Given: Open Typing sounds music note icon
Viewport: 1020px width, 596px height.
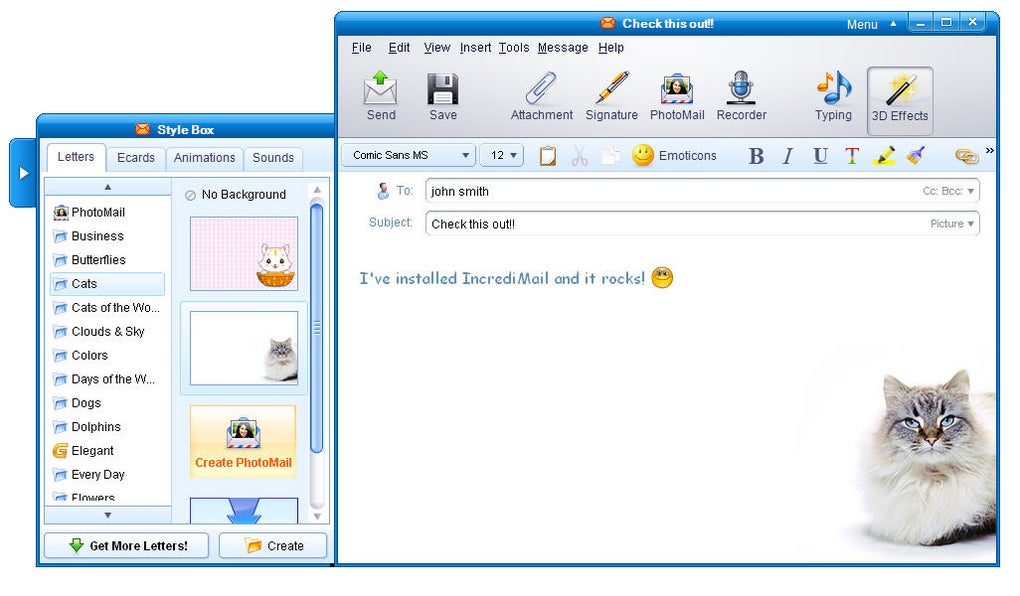Looking at the screenshot, I should [834, 88].
